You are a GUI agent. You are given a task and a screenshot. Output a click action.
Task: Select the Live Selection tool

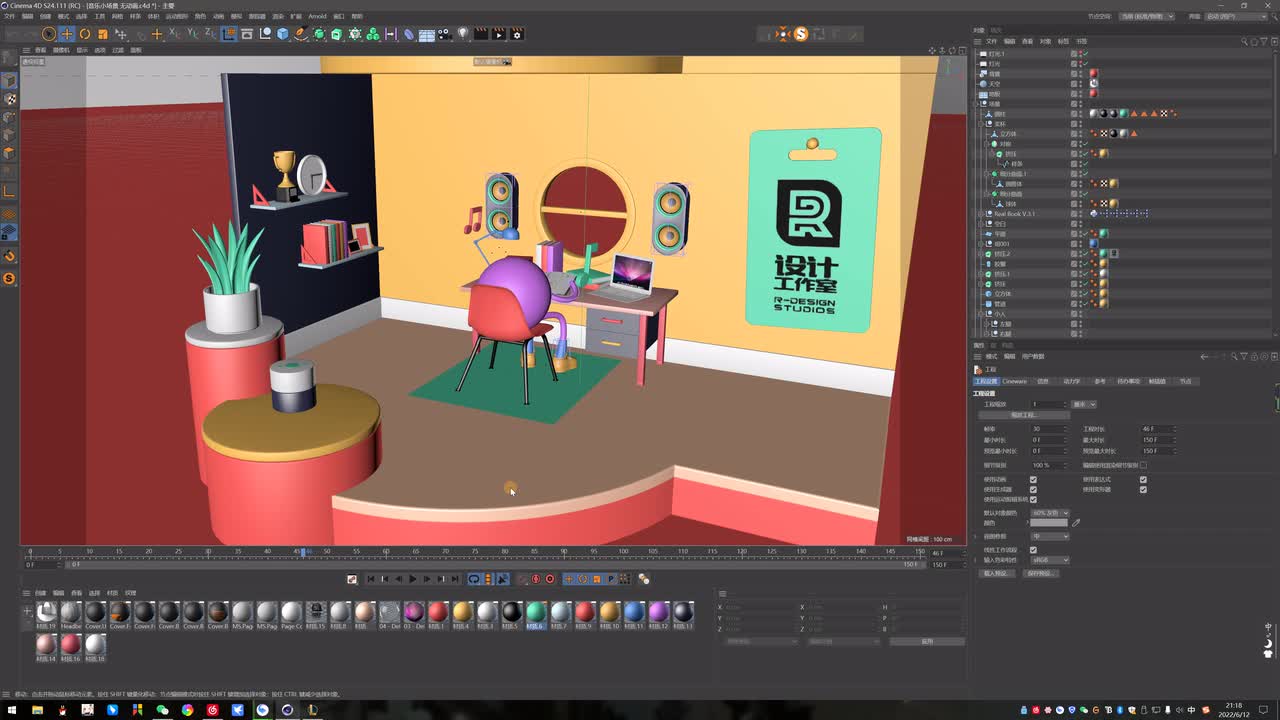(x=48, y=34)
